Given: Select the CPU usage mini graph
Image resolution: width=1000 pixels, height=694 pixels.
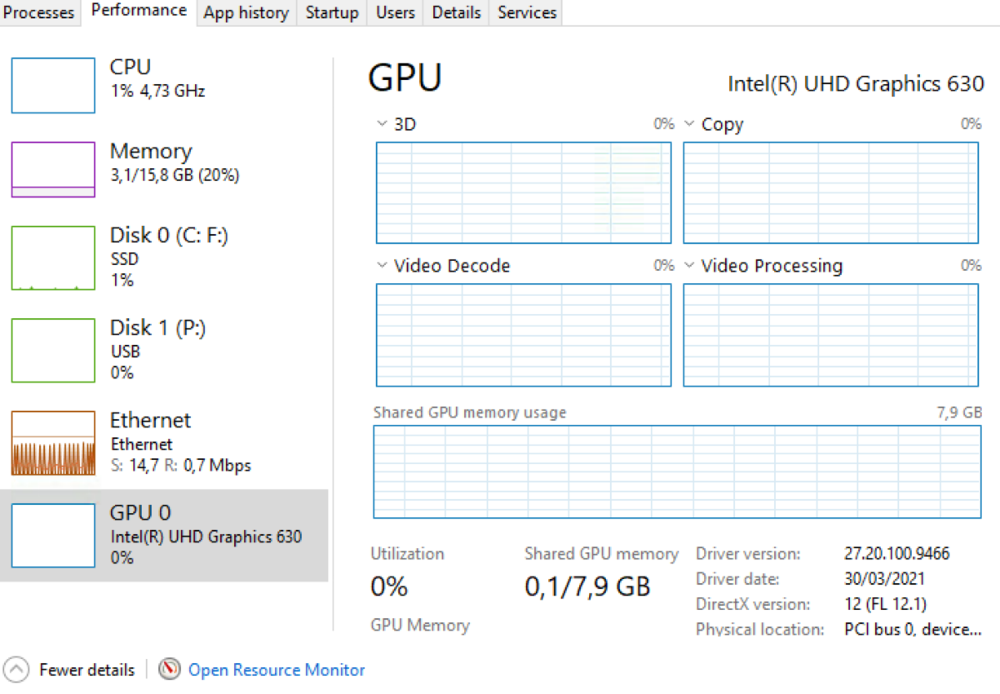Looking at the screenshot, I should pyautogui.click(x=53, y=85).
